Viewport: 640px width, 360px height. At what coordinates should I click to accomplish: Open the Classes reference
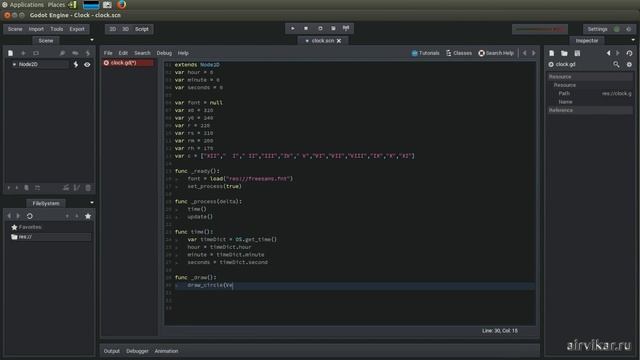(x=459, y=53)
